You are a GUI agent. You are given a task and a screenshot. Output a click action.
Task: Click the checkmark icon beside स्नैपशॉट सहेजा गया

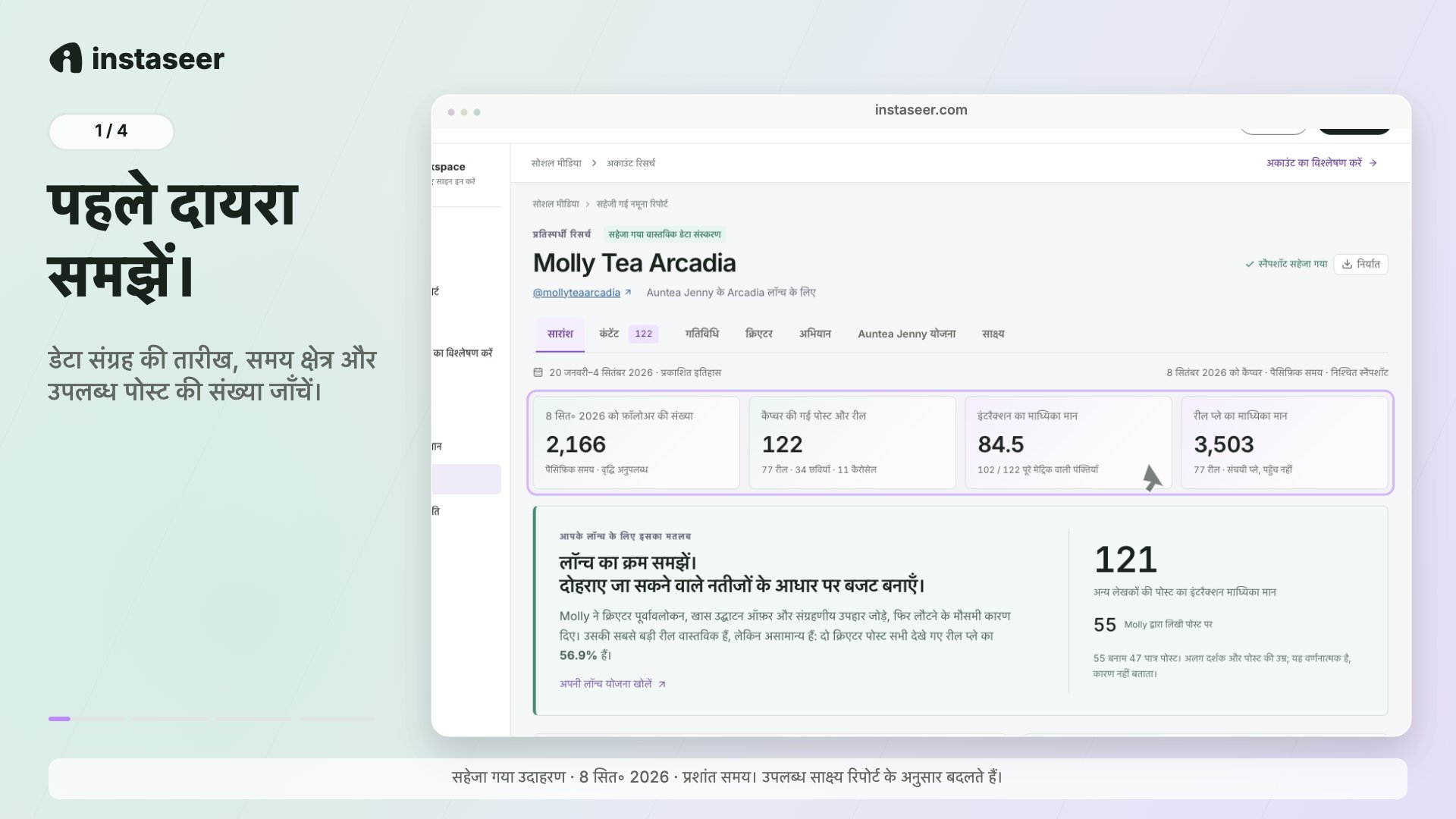(x=1249, y=264)
